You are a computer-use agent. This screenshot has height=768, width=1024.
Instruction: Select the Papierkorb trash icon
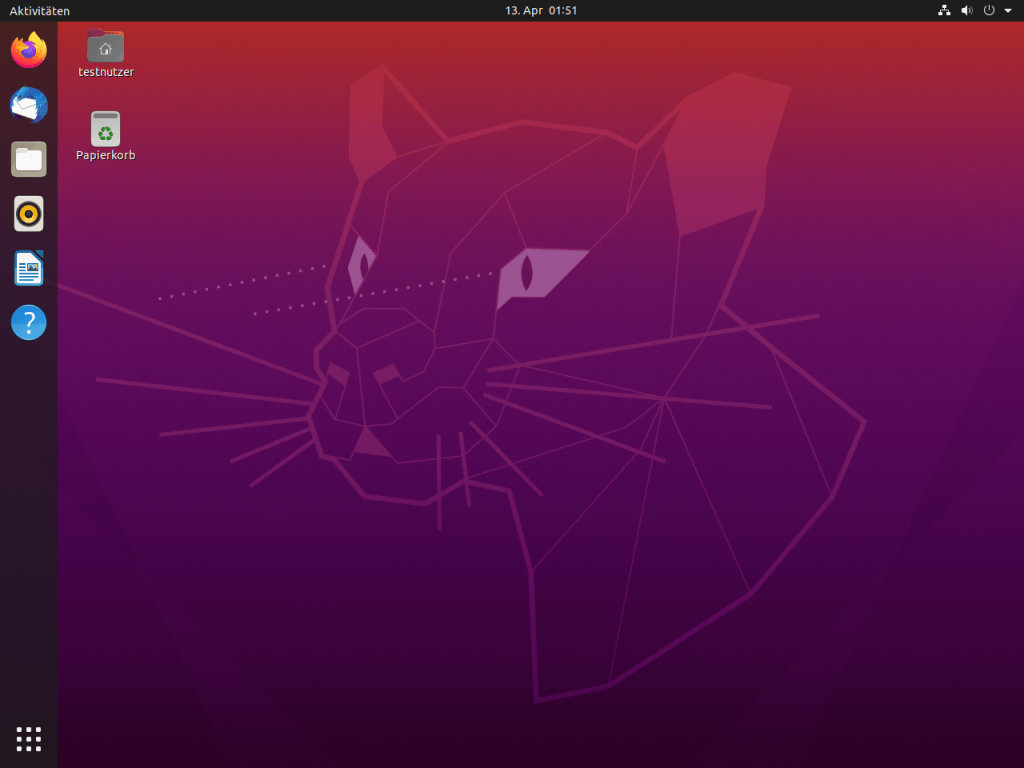106,129
